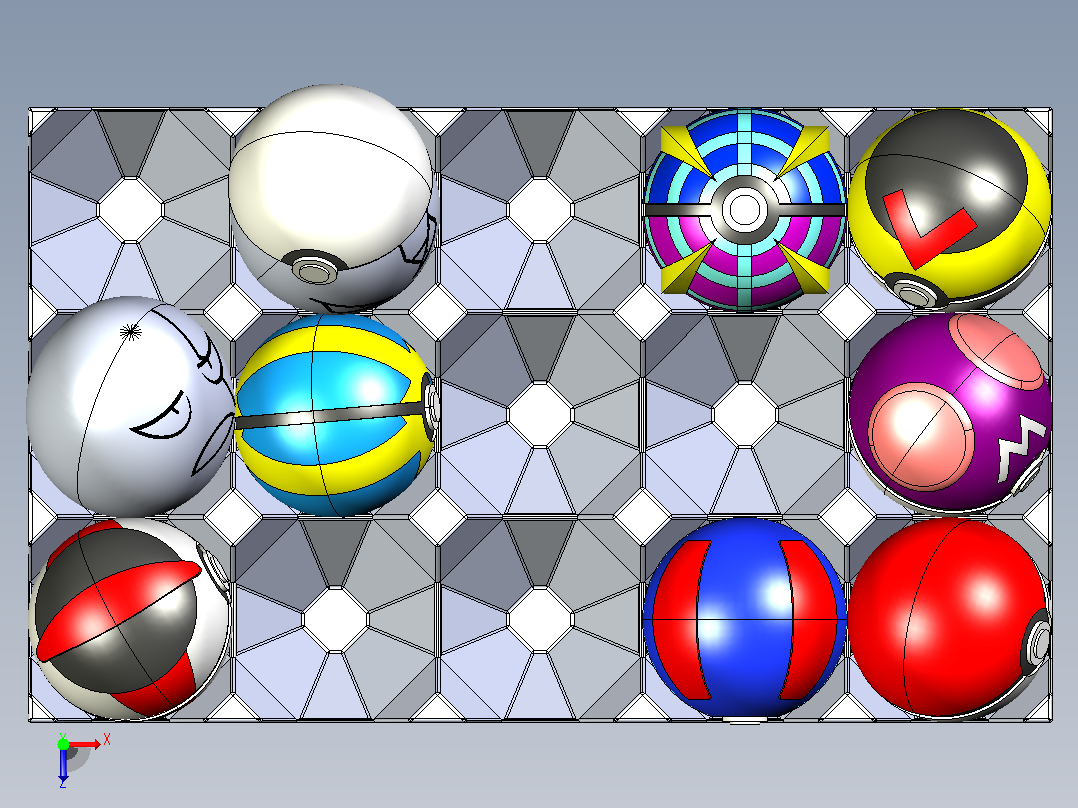This screenshot has width=1078, height=808.
Task: Select the black ball with the red band
Action: click(129, 619)
